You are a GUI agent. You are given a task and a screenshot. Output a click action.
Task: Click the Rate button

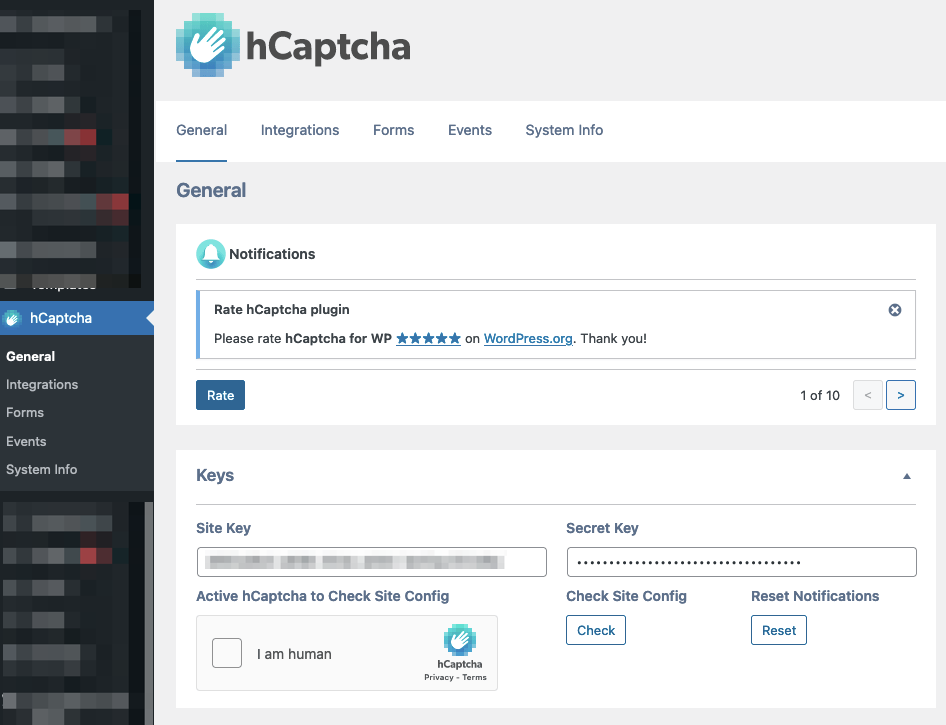click(x=220, y=395)
